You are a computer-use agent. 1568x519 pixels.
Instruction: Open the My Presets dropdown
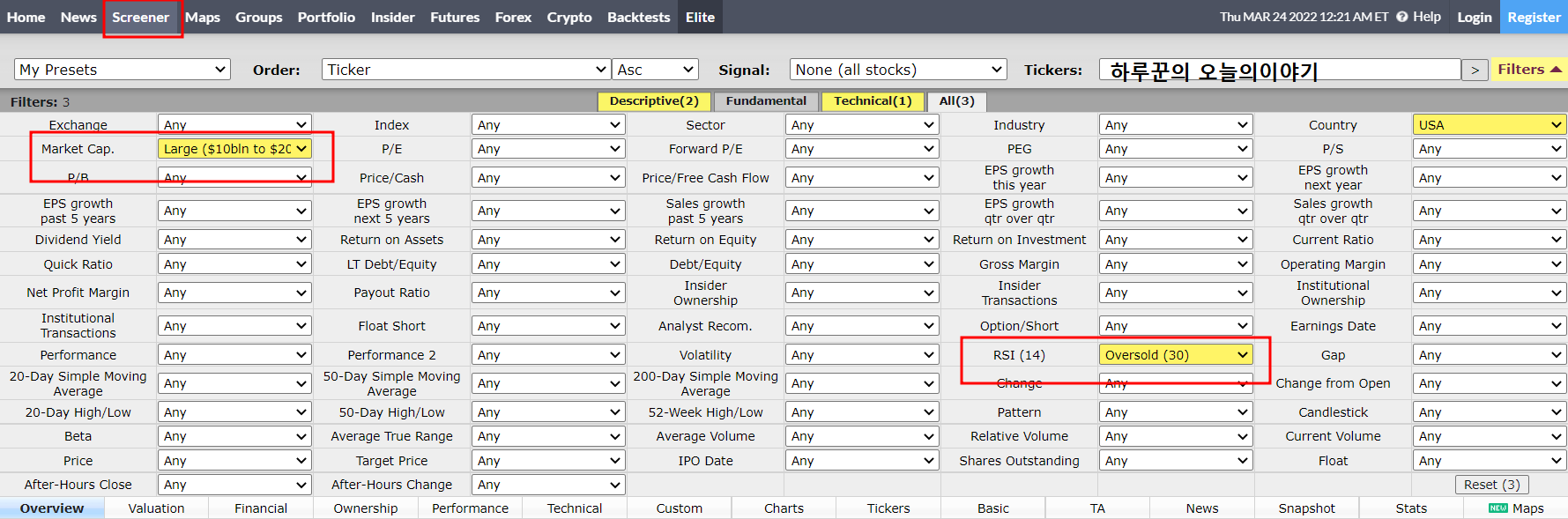coord(123,70)
